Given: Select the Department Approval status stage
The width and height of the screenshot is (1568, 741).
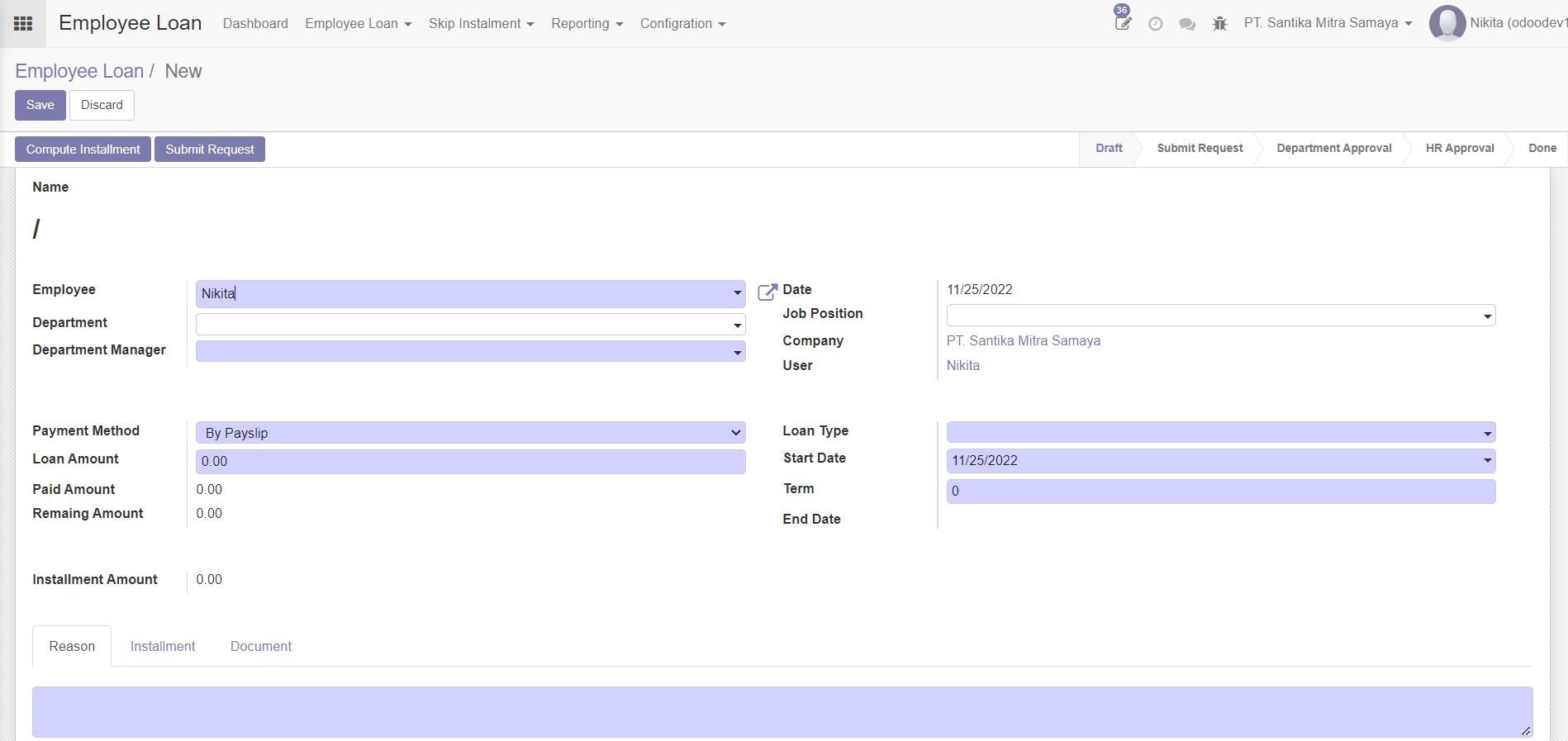Looking at the screenshot, I should pos(1333,149).
